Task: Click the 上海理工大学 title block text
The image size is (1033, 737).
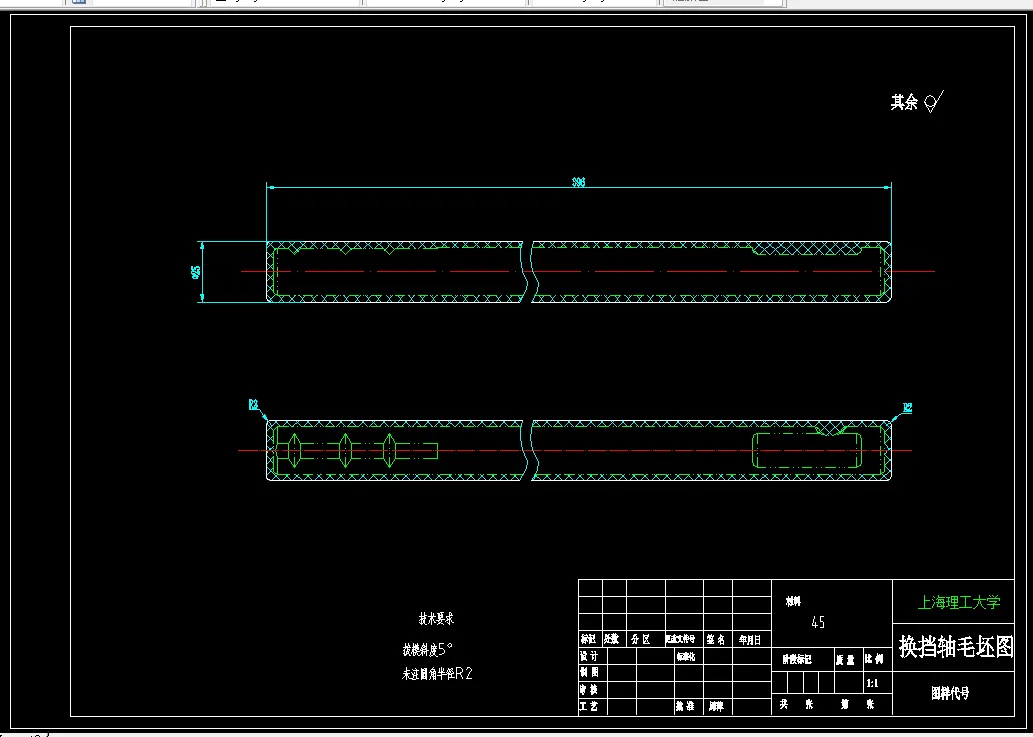Action: pos(959,602)
